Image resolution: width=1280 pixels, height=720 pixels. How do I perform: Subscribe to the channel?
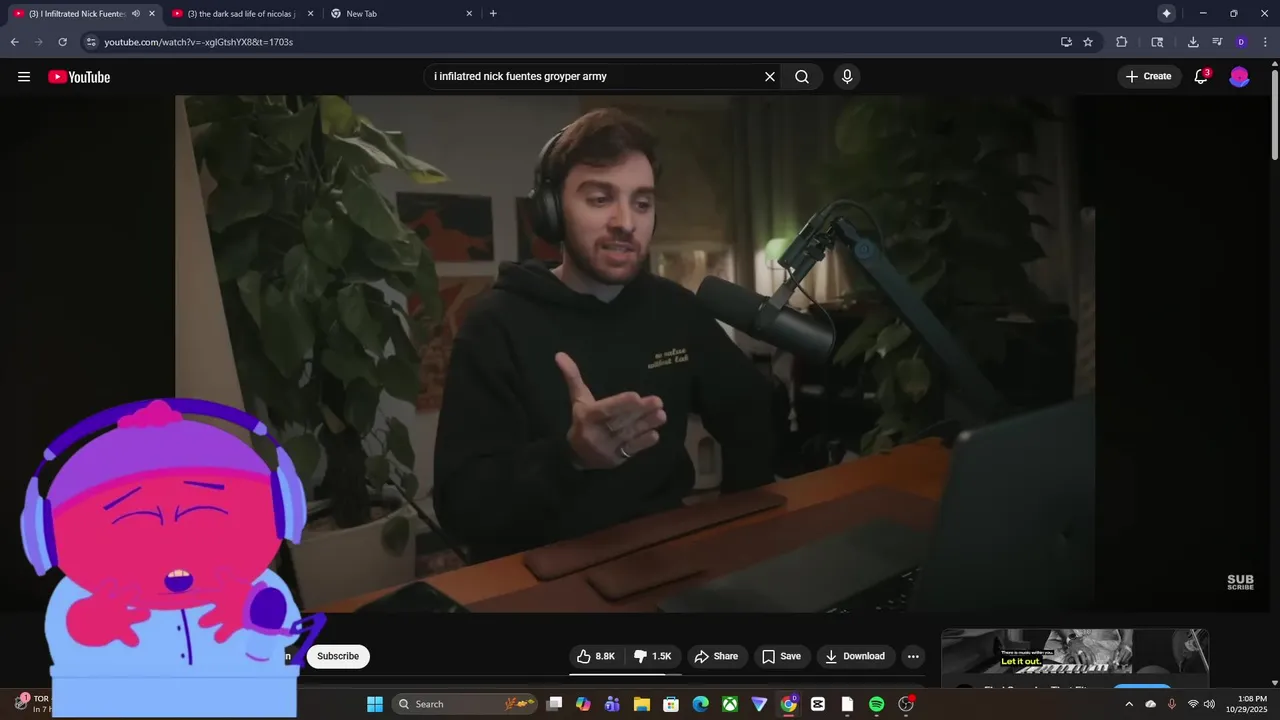tap(338, 656)
